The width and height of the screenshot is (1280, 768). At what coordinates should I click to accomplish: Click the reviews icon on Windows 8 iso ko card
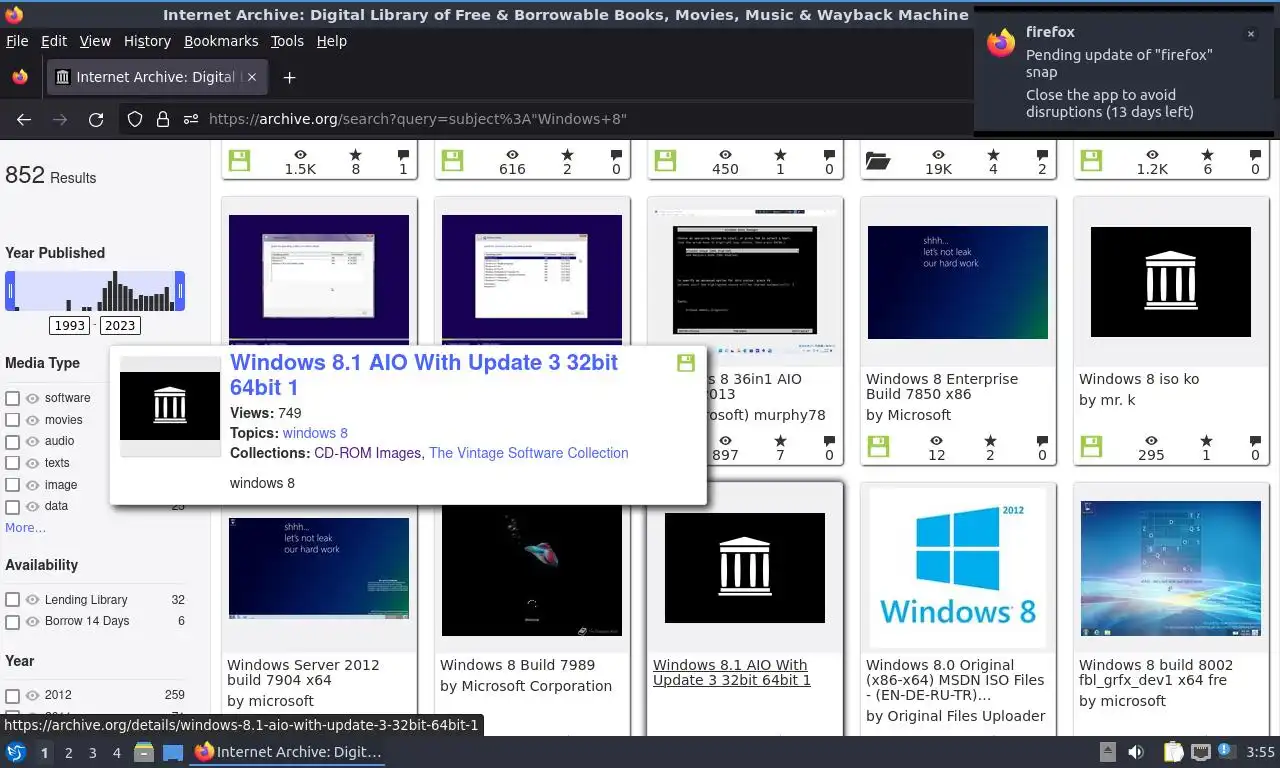pos(1255,440)
